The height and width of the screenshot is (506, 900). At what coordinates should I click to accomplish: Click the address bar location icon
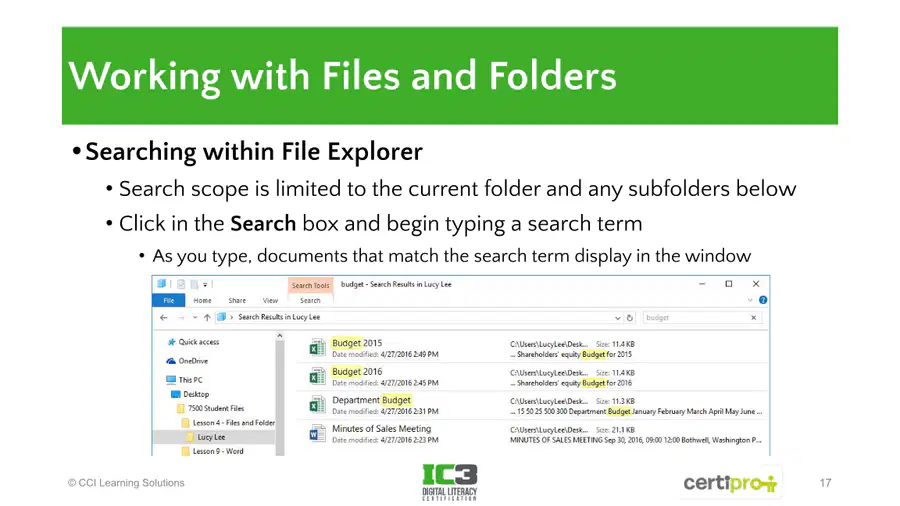(221, 317)
